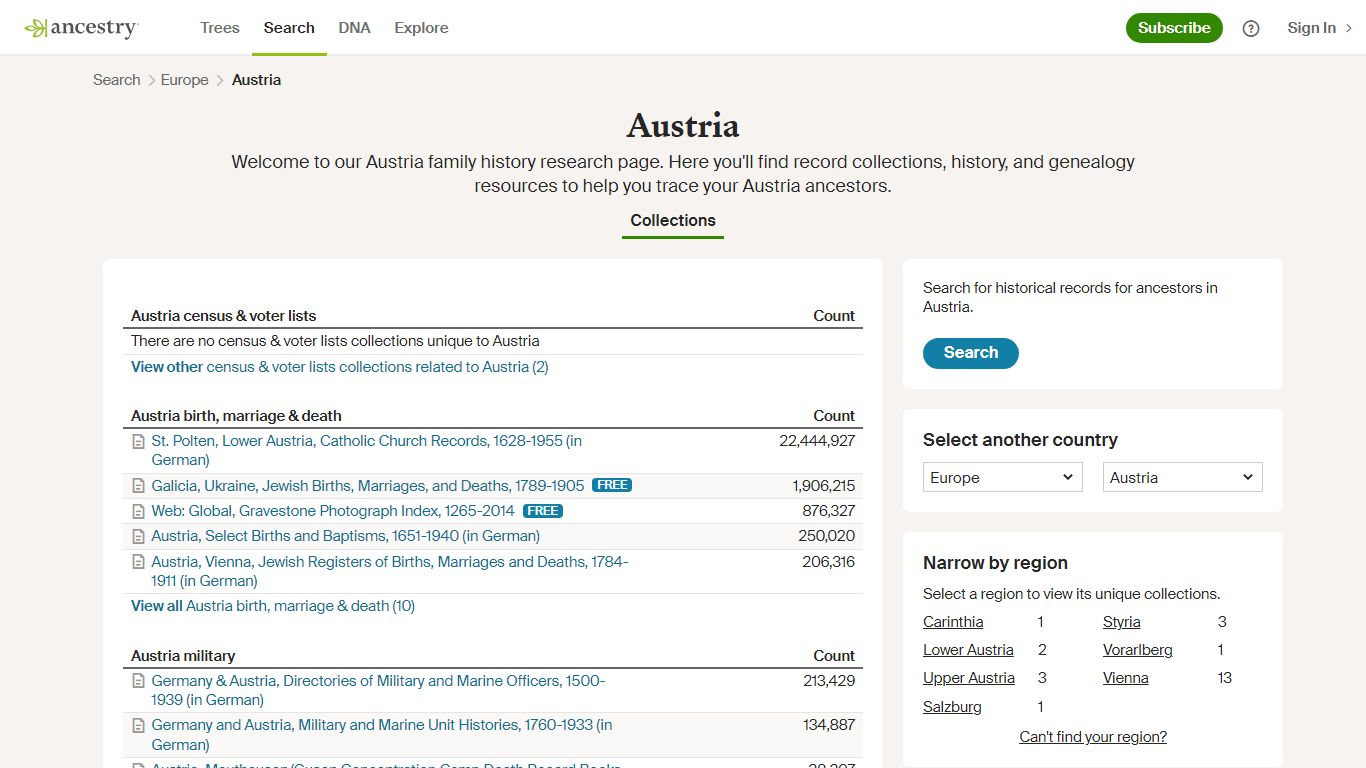Click the Select another country heading
The width and height of the screenshot is (1366, 768).
coord(1020,440)
